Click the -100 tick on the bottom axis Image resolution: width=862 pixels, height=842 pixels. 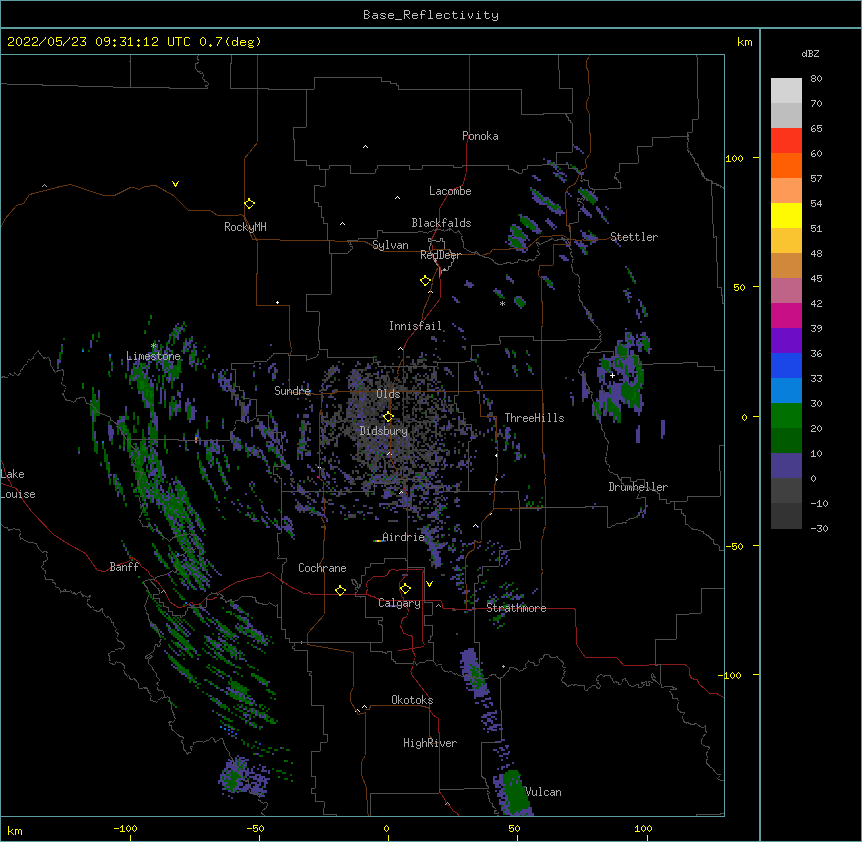pyautogui.click(x=125, y=828)
